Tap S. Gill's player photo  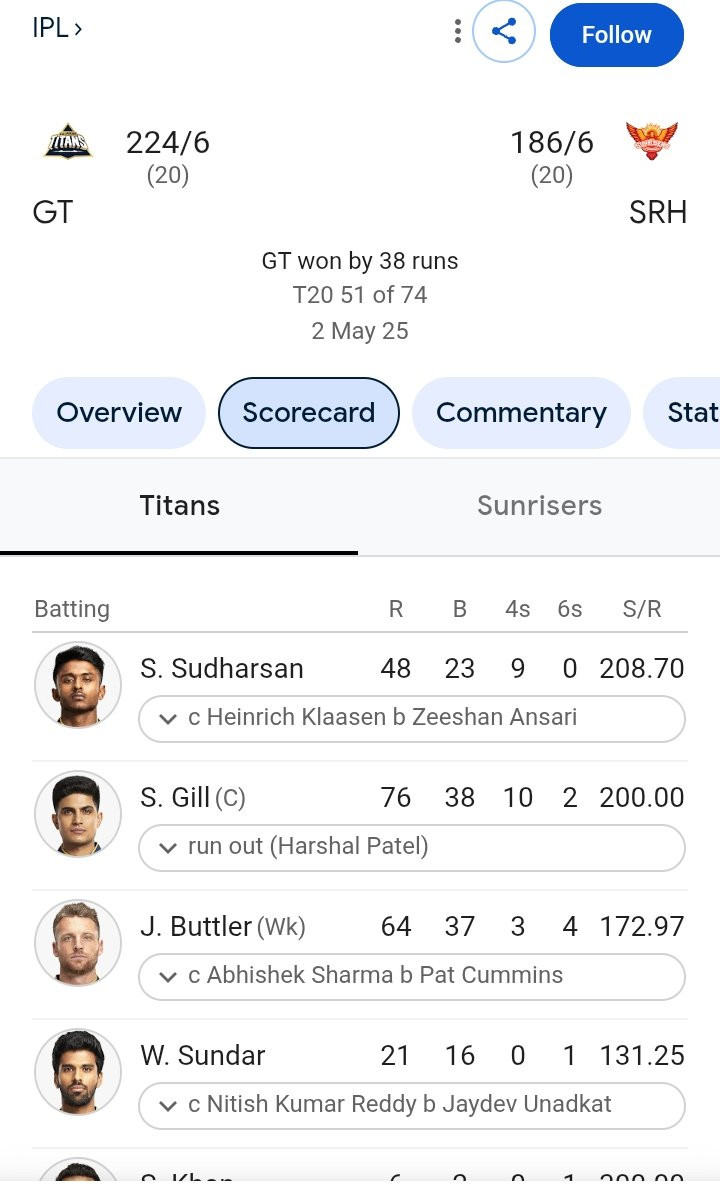click(x=78, y=815)
